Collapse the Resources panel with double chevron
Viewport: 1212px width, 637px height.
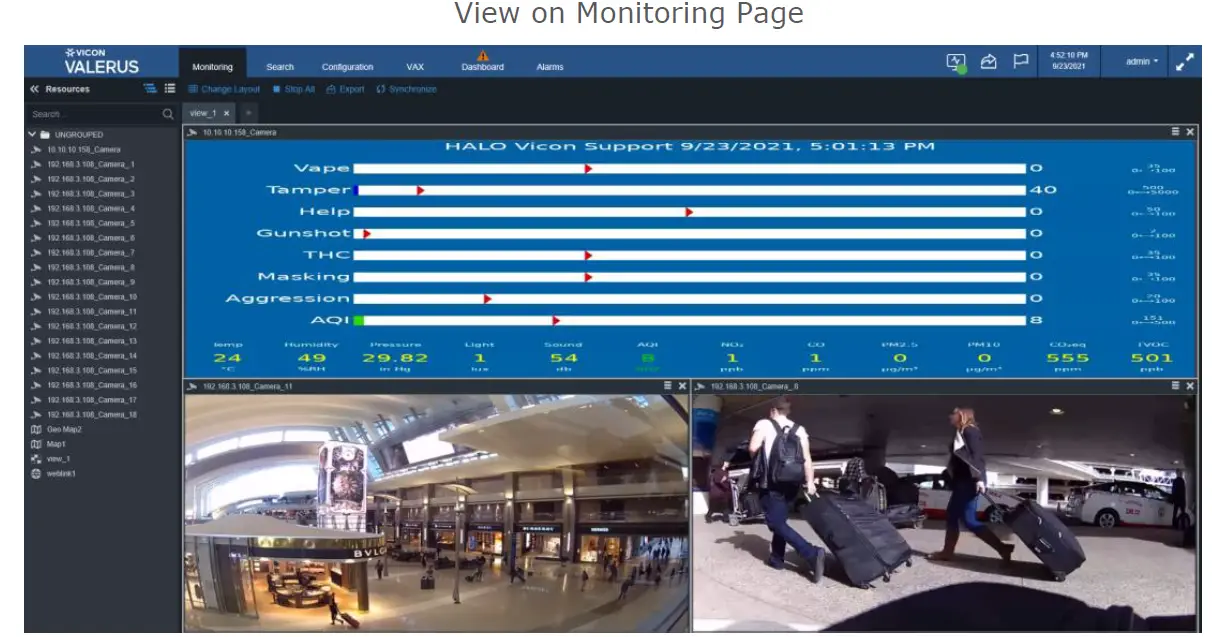coord(34,89)
